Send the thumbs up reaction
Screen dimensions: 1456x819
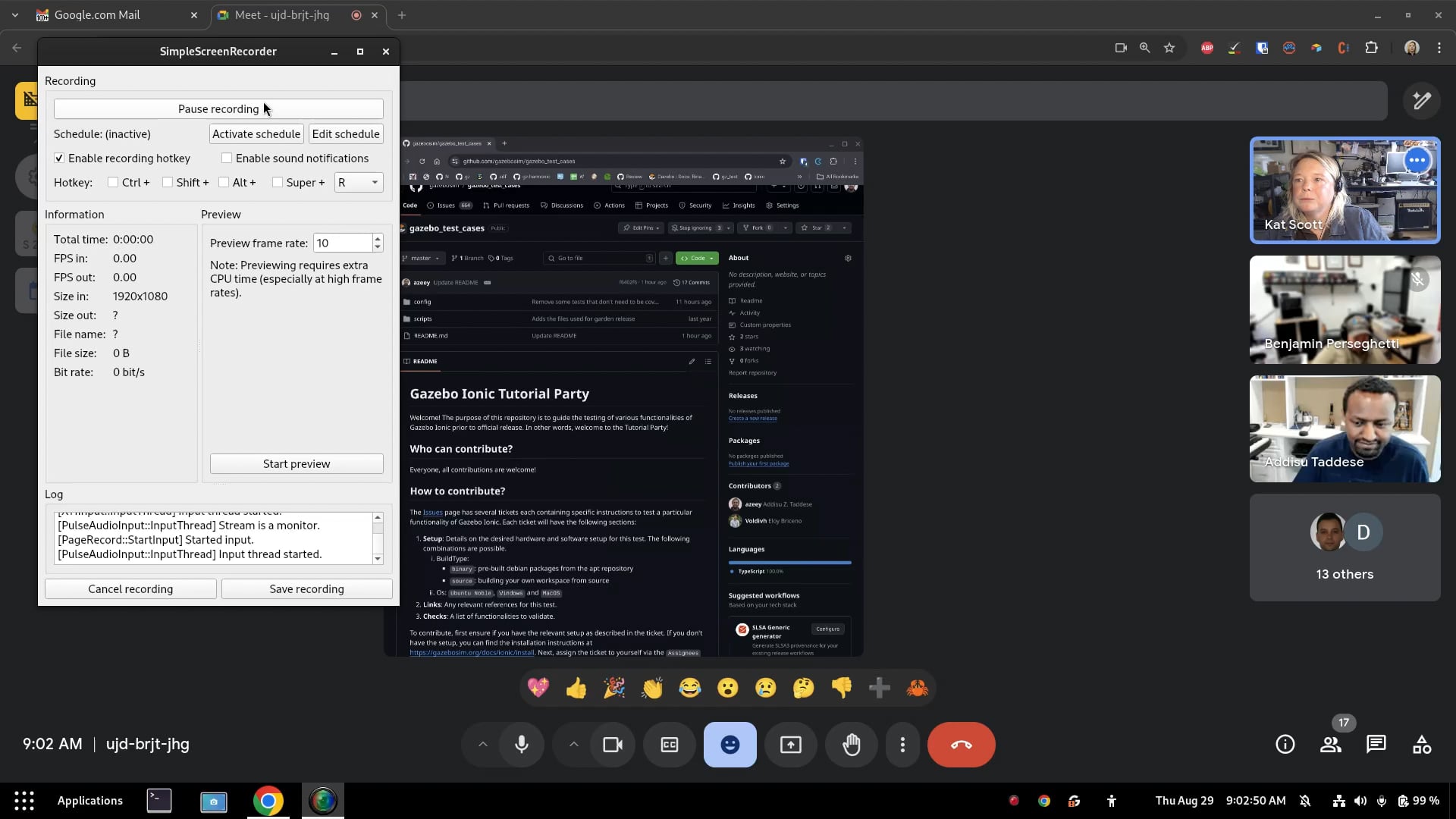576,688
